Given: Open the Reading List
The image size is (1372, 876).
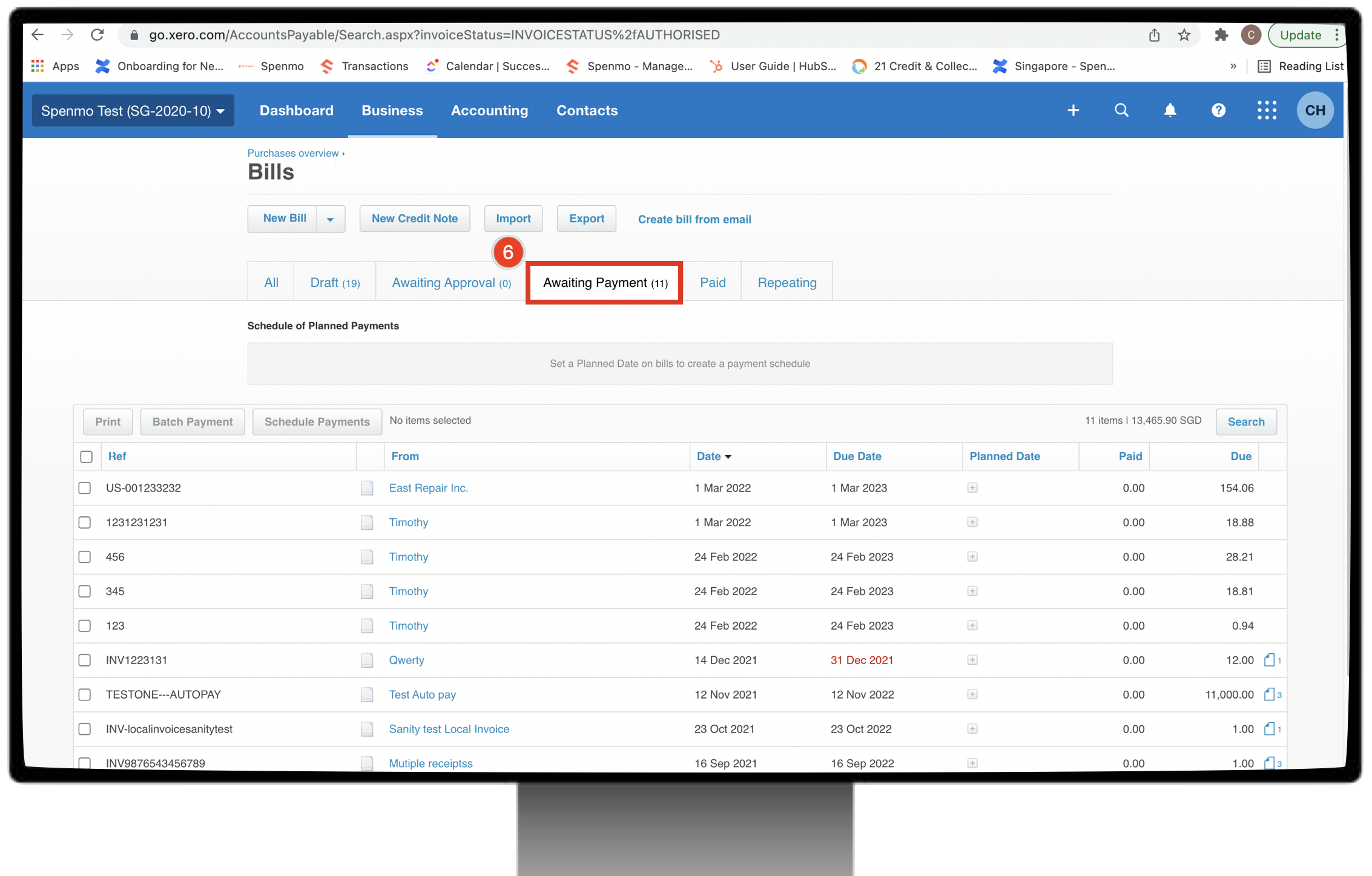Looking at the screenshot, I should pyautogui.click(x=1300, y=66).
